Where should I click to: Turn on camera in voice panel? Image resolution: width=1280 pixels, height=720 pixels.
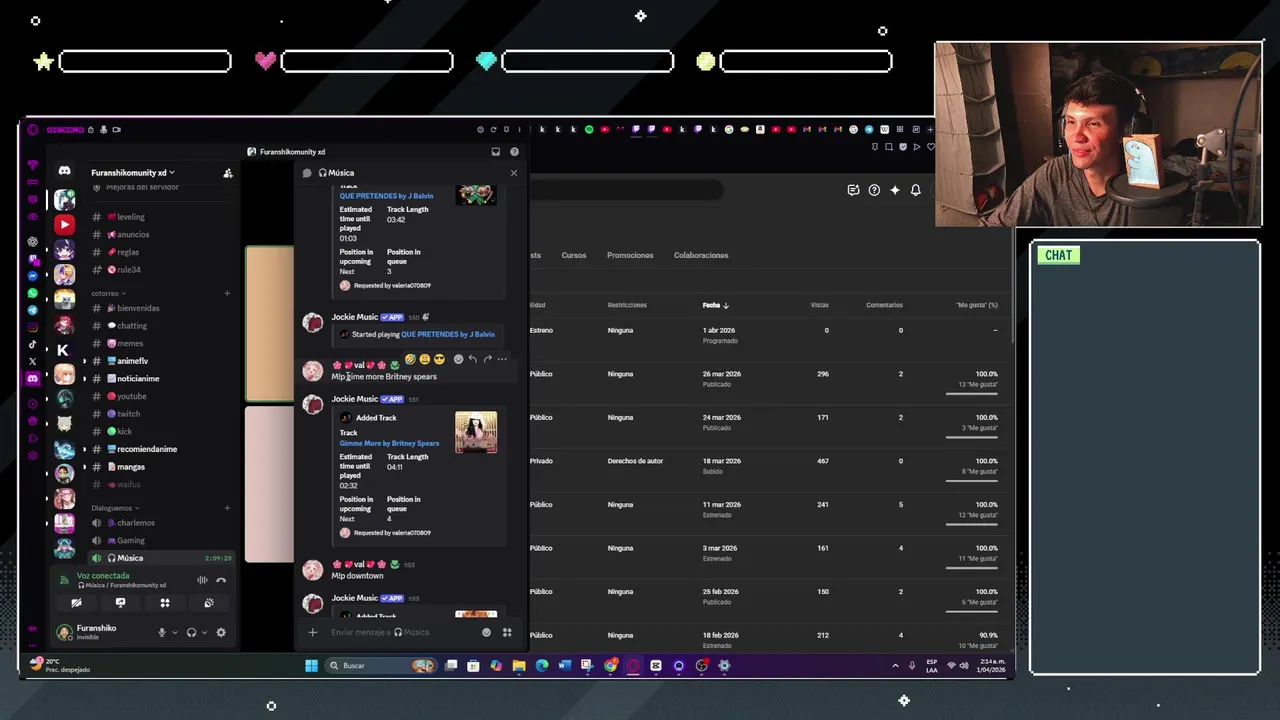76,603
